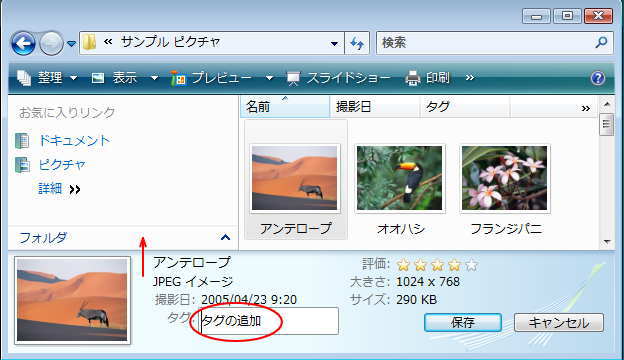Set 評価 rating to two stars
The width and height of the screenshot is (624, 360).
pos(420,264)
